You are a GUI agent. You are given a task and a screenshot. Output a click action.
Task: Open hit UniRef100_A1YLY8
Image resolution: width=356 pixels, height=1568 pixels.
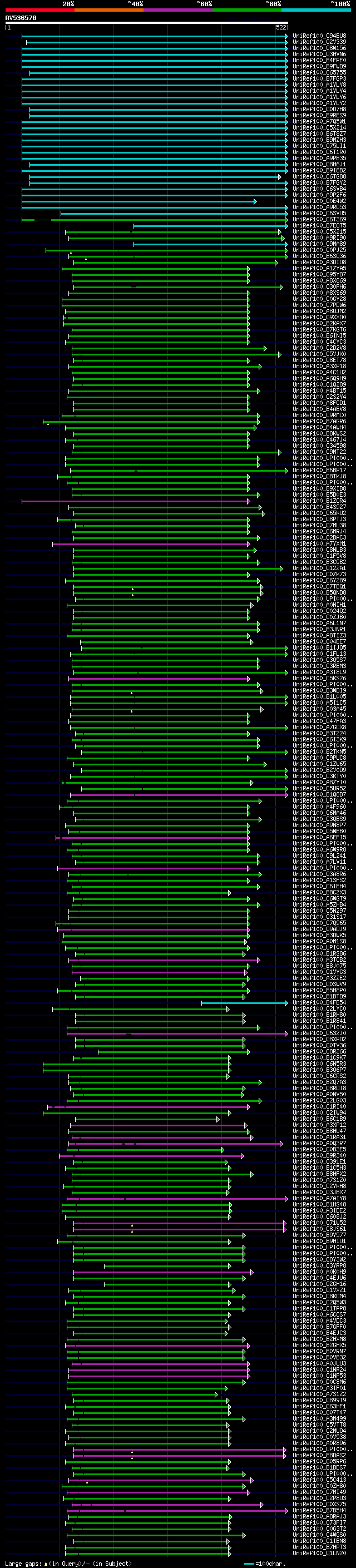(319, 85)
